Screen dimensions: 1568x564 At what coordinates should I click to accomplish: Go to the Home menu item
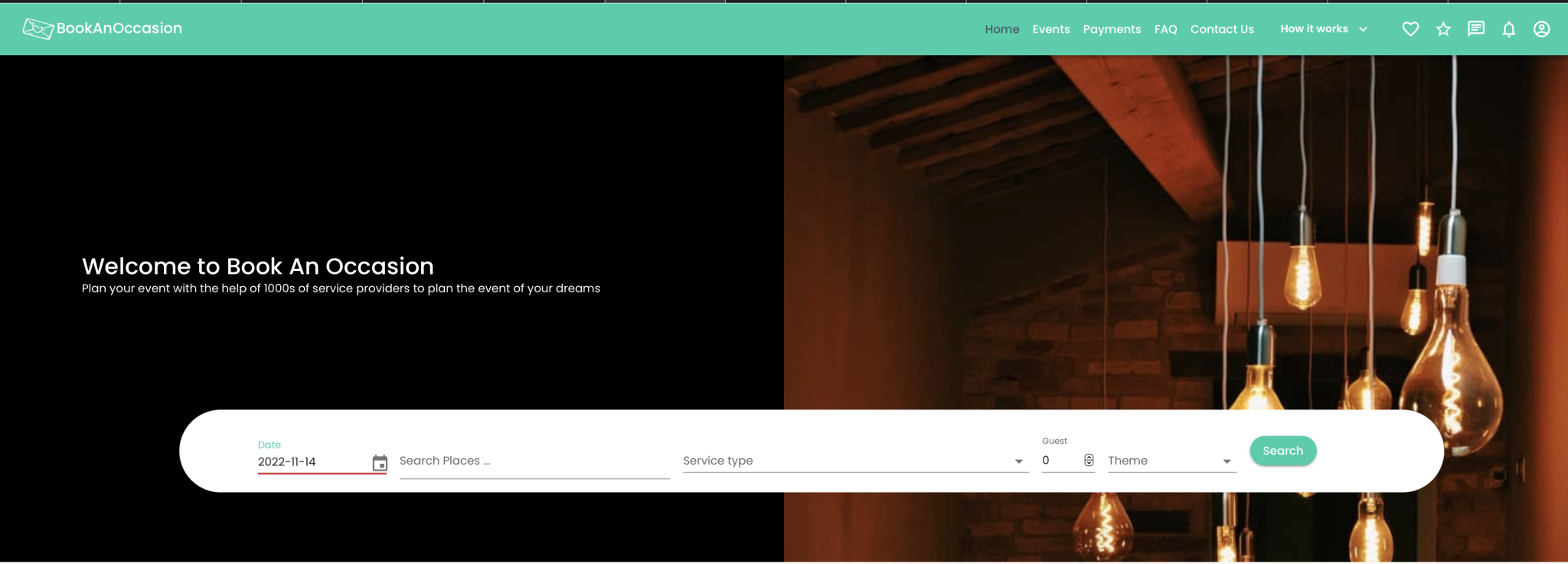(1001, 29)
